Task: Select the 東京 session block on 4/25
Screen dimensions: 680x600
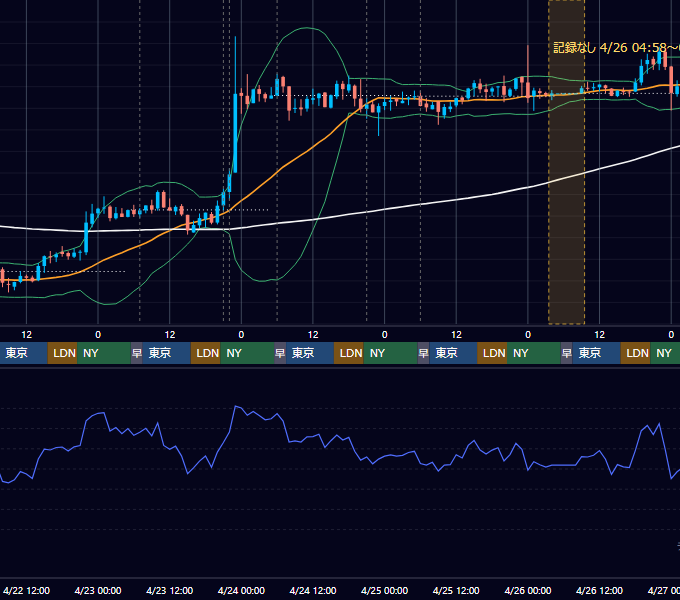Action: coord(453,353)
